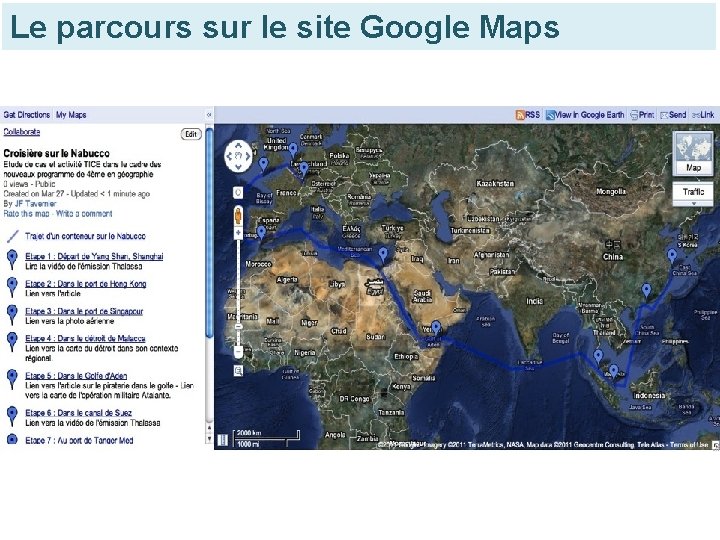Collapse the side panel with the double-arrow

pyautogui.click(x=209, y=115)
